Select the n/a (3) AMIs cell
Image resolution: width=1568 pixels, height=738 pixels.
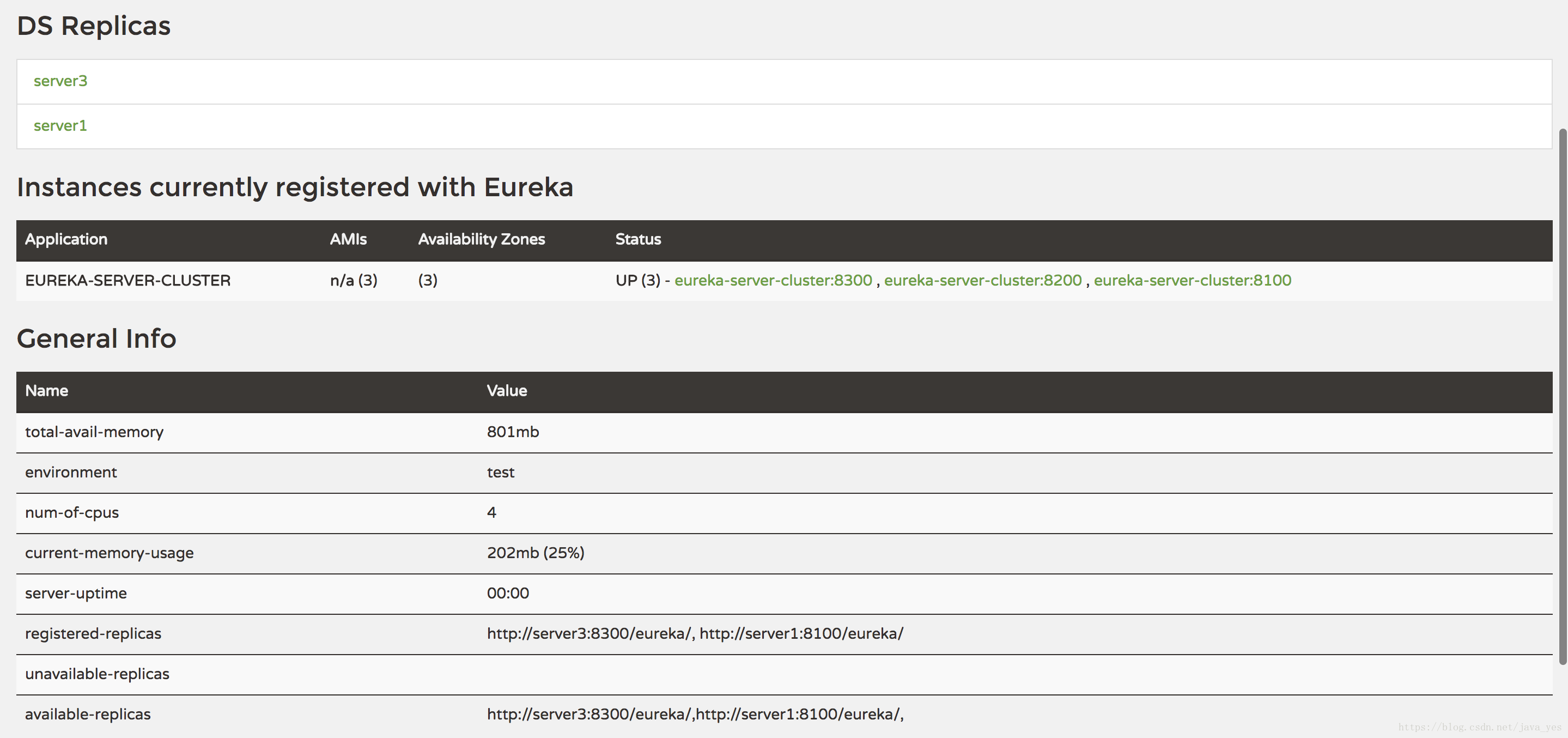[354, 280]
